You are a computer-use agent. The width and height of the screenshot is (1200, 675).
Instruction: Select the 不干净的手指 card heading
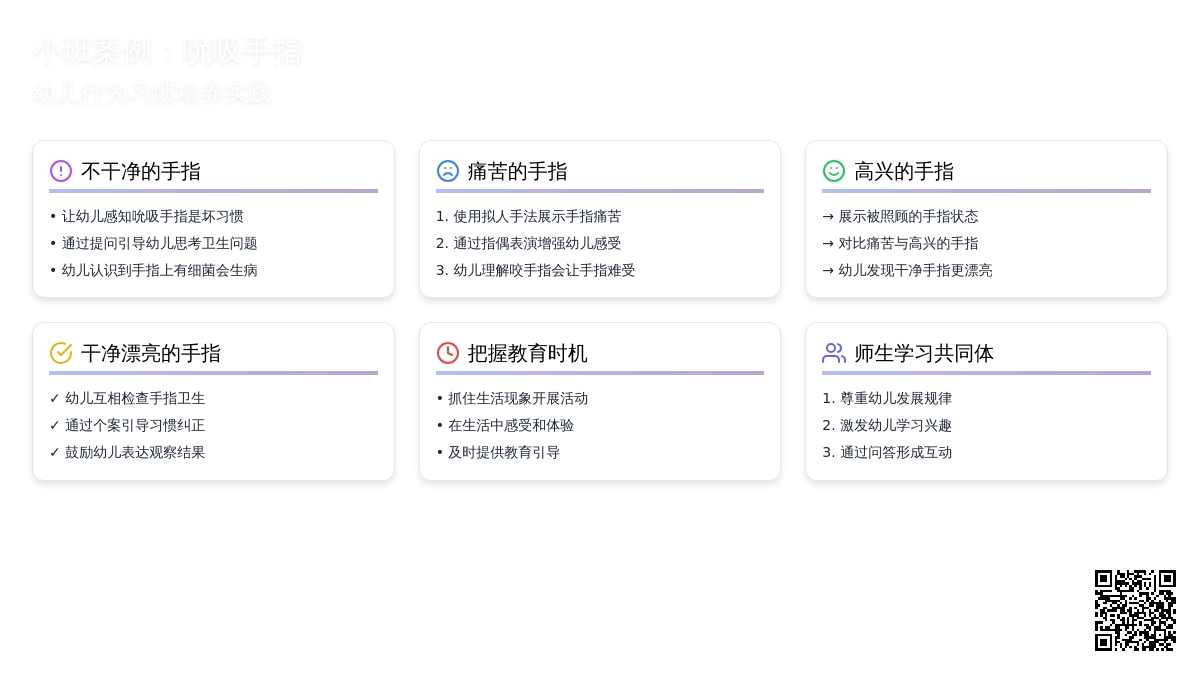pyautogui.click(x=141, y=172)
